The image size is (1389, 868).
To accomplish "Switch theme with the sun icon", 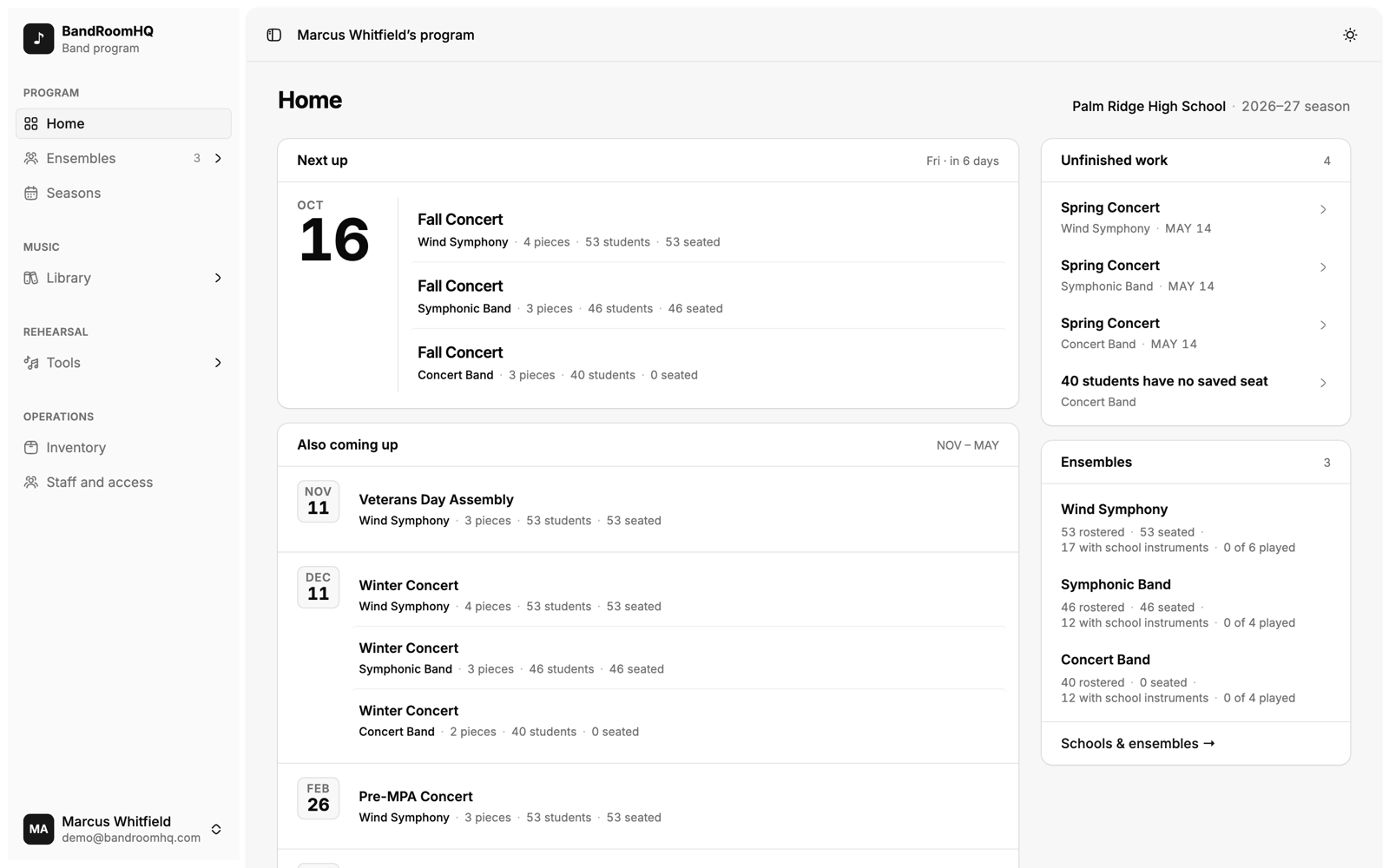I will [1350, 35].
